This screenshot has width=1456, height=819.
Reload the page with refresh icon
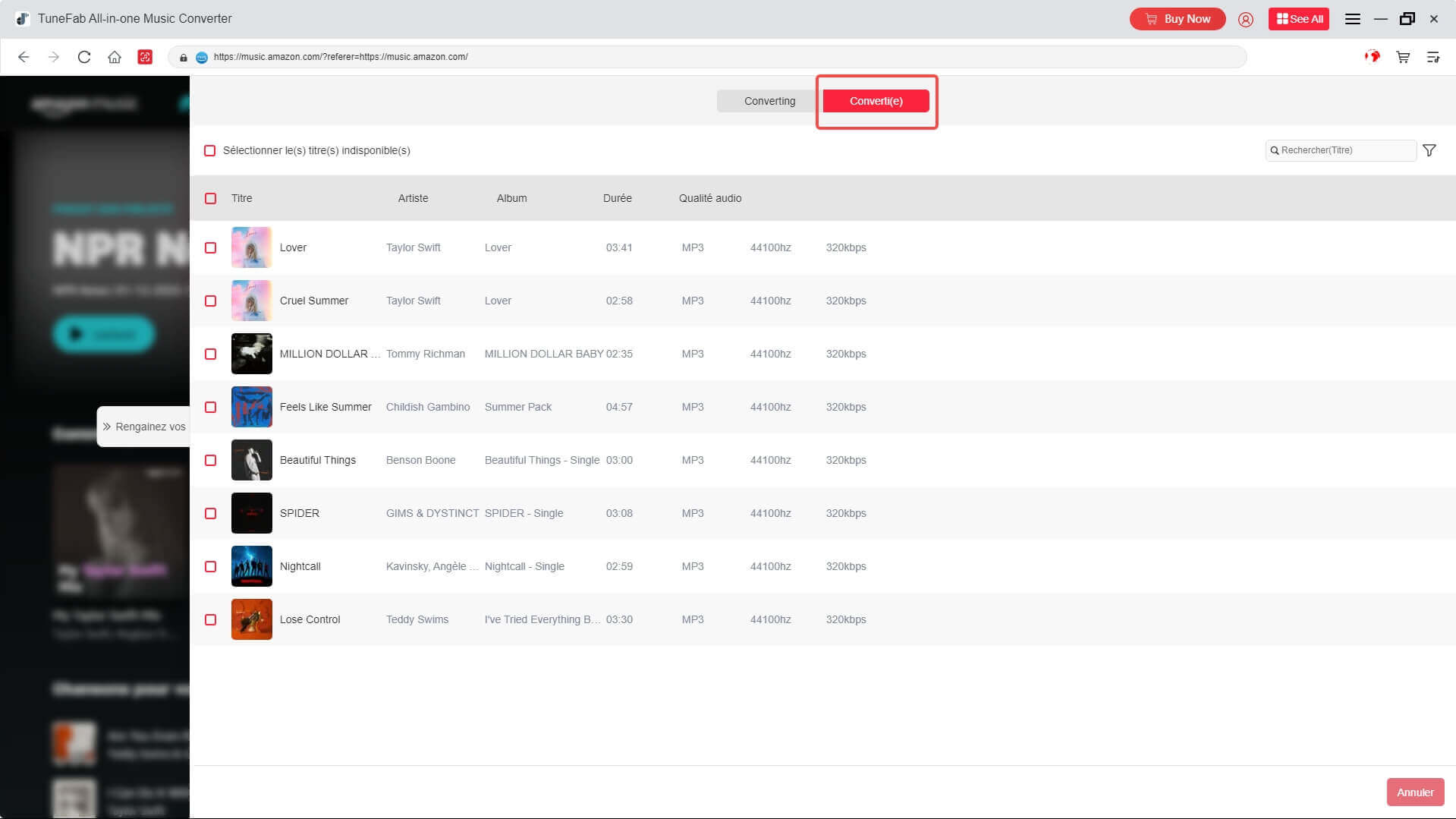pyautogui.click(x=84, y=57)
